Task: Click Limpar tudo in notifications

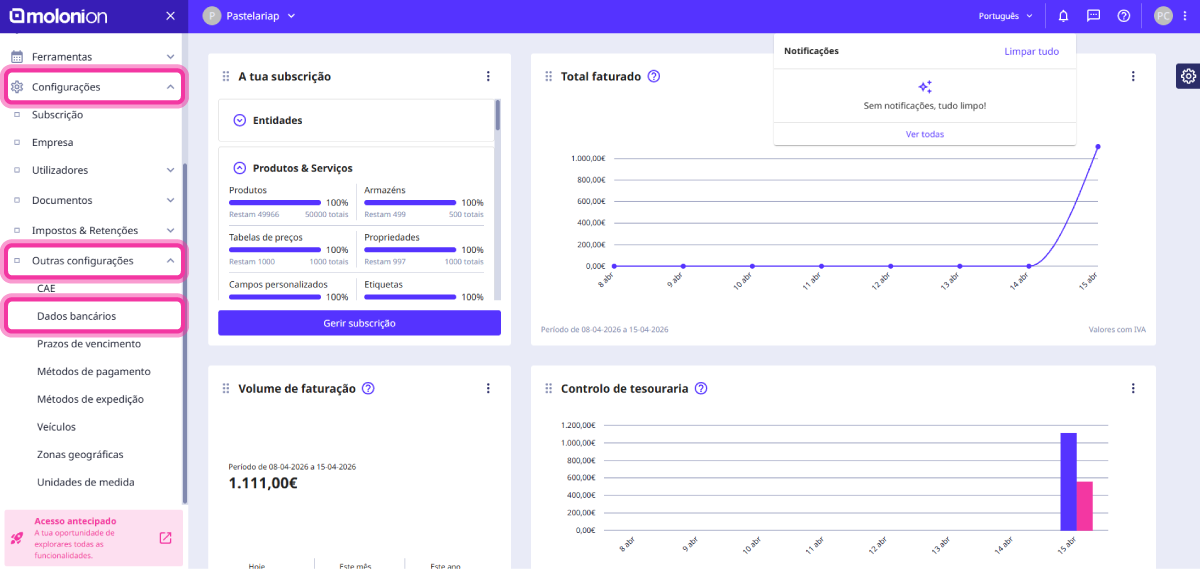Action: pyautogui.click(x=1031, y=51)
